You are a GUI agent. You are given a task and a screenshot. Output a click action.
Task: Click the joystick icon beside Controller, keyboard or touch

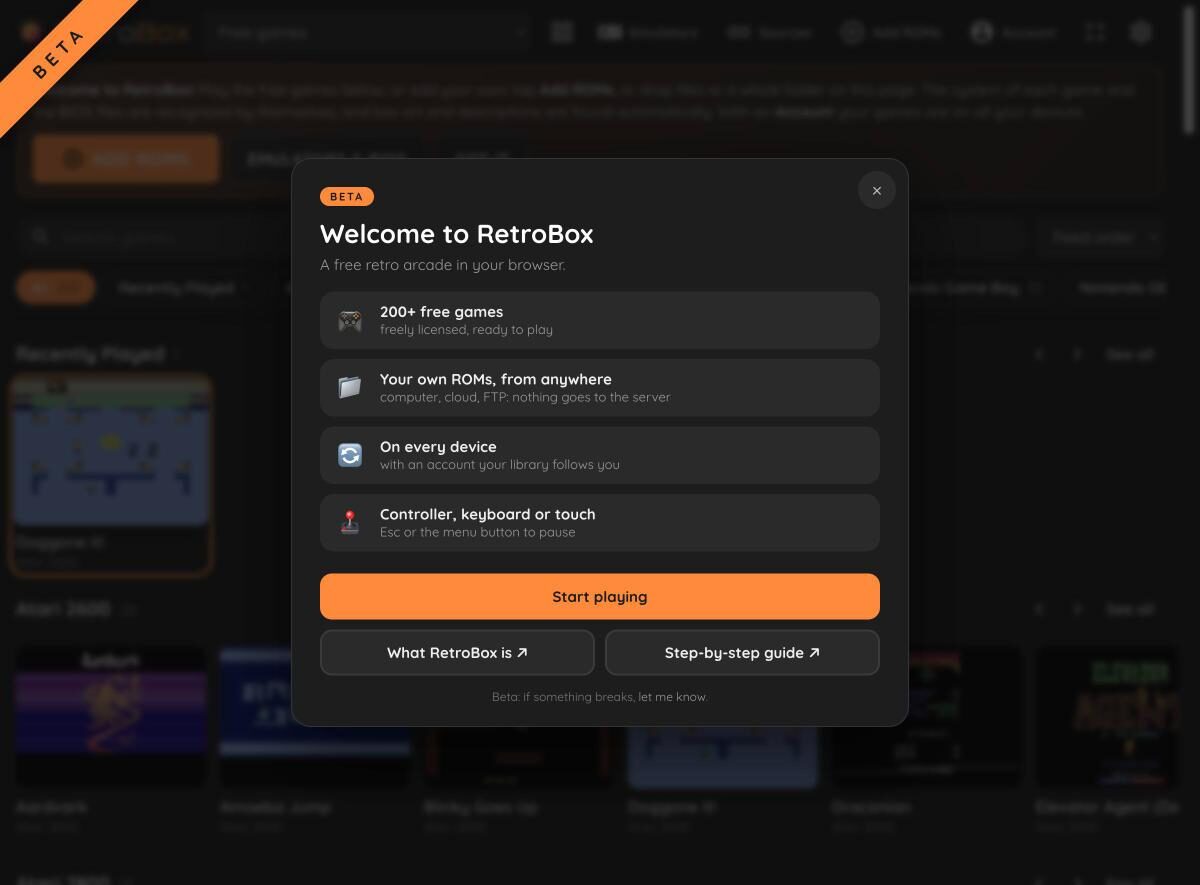point(350,522)
